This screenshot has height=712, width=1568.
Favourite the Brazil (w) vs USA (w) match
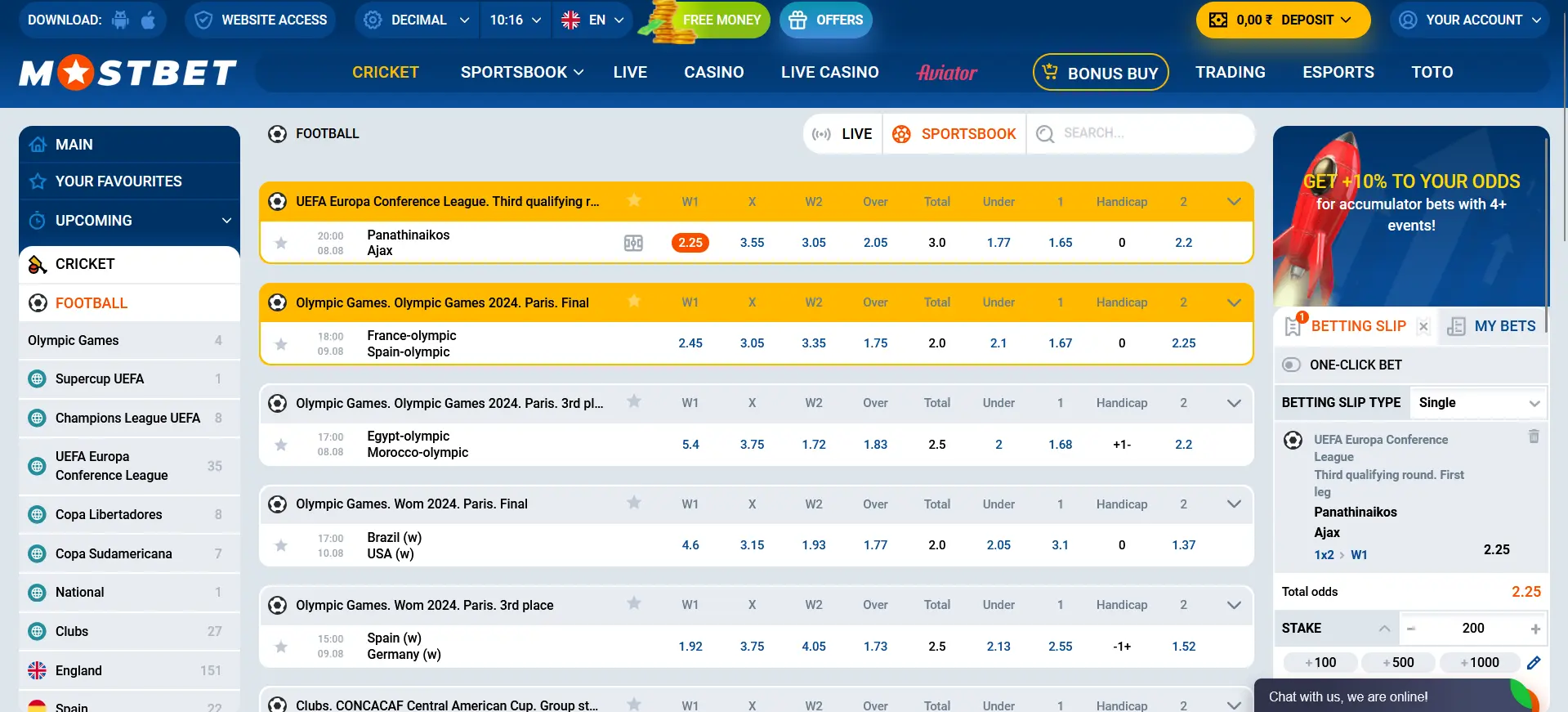click(x=281, y=545)
